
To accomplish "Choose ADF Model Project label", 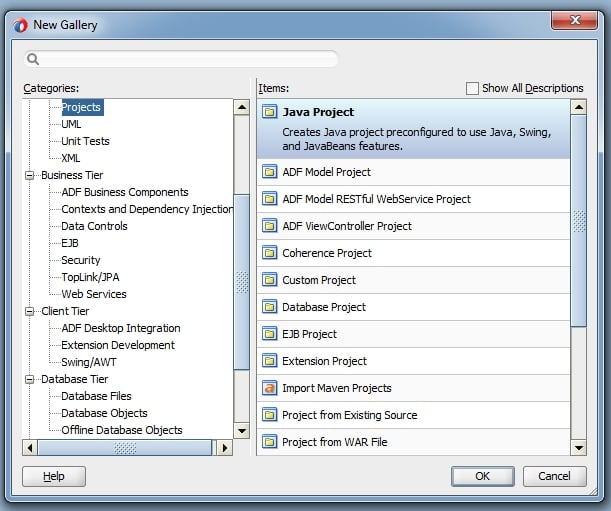I will click(327, 172).
